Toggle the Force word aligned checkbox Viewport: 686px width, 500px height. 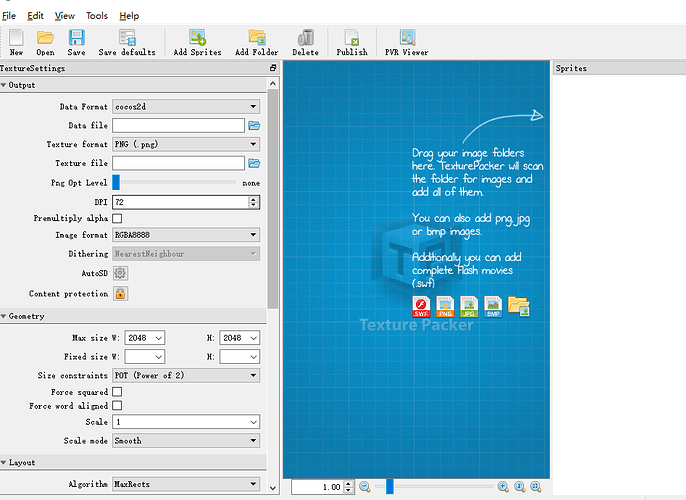(117, 406)
